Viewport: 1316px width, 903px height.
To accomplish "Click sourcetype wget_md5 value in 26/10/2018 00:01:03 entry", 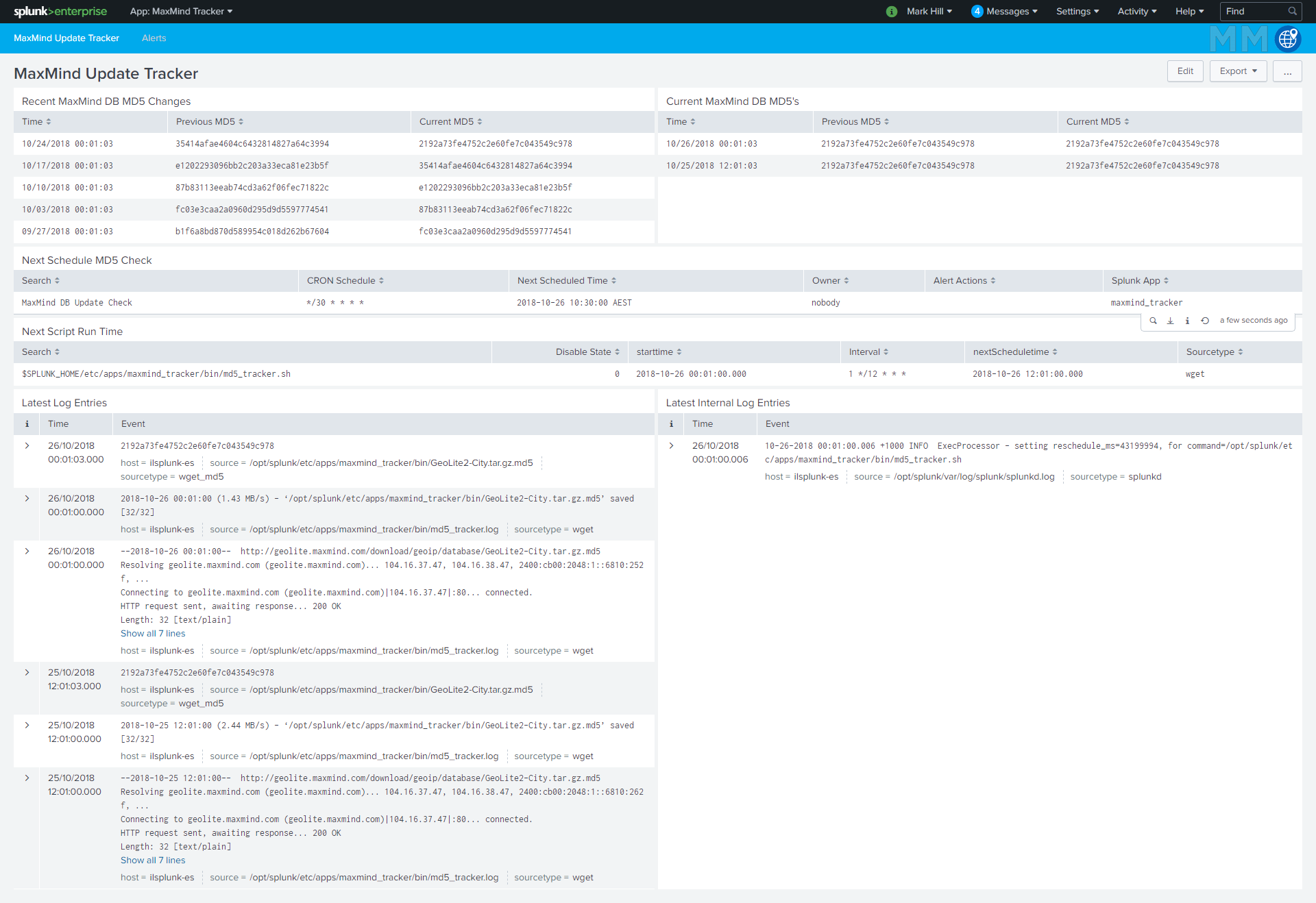I will (202, 477).
